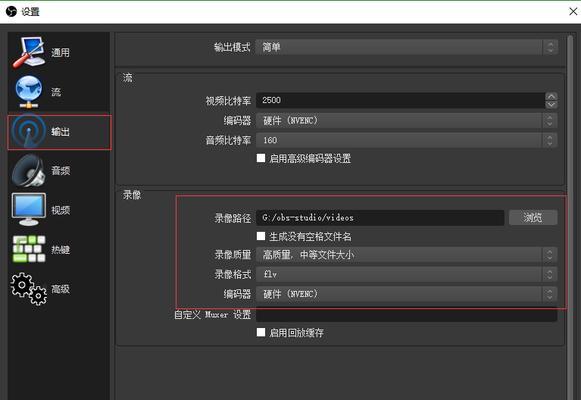Click the 录像路径 label text
581x400 pixels.
(x=233, y=218)
